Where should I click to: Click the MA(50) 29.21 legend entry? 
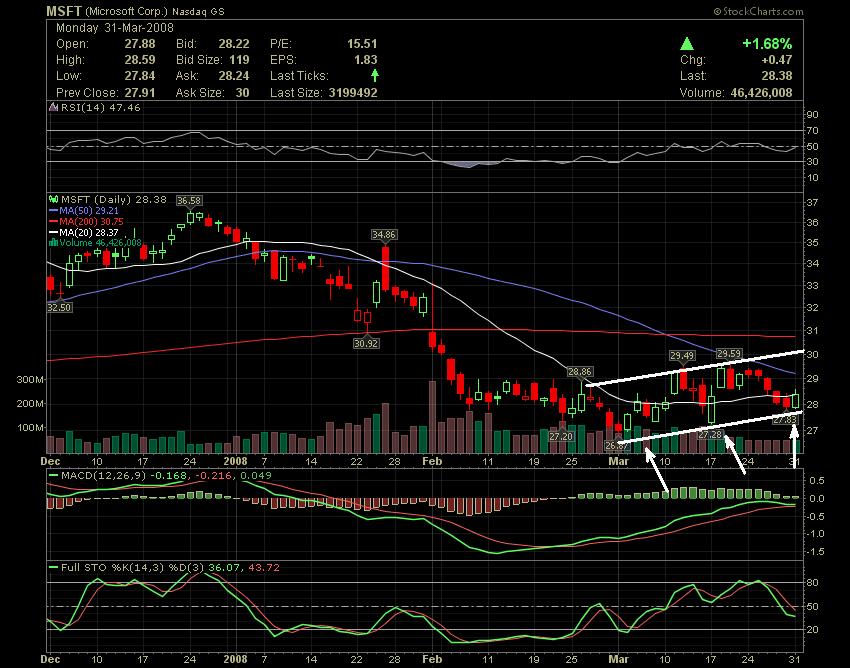(x=89, y=210)
